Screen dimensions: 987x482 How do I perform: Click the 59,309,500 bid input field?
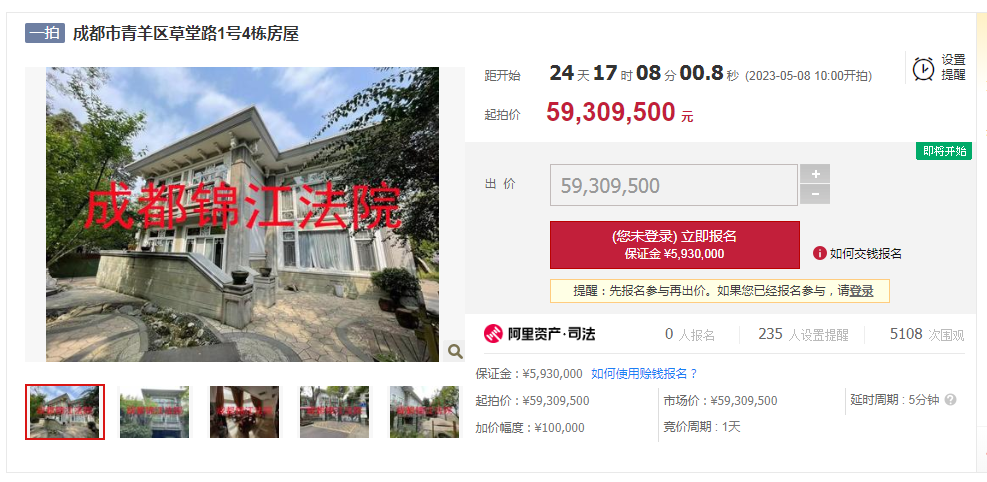click(x=674, y=185)
